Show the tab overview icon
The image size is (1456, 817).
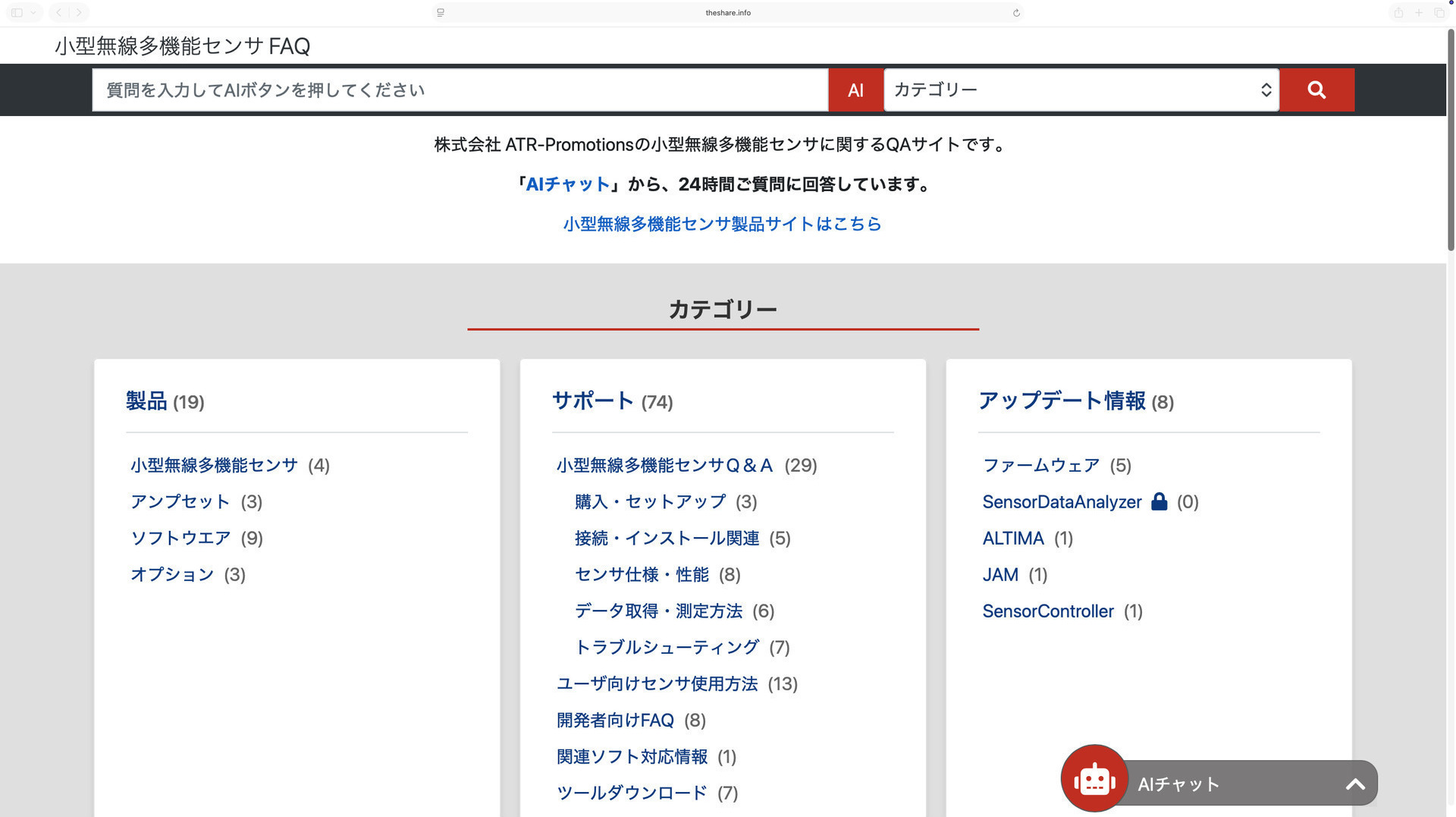click(1439, 13)
